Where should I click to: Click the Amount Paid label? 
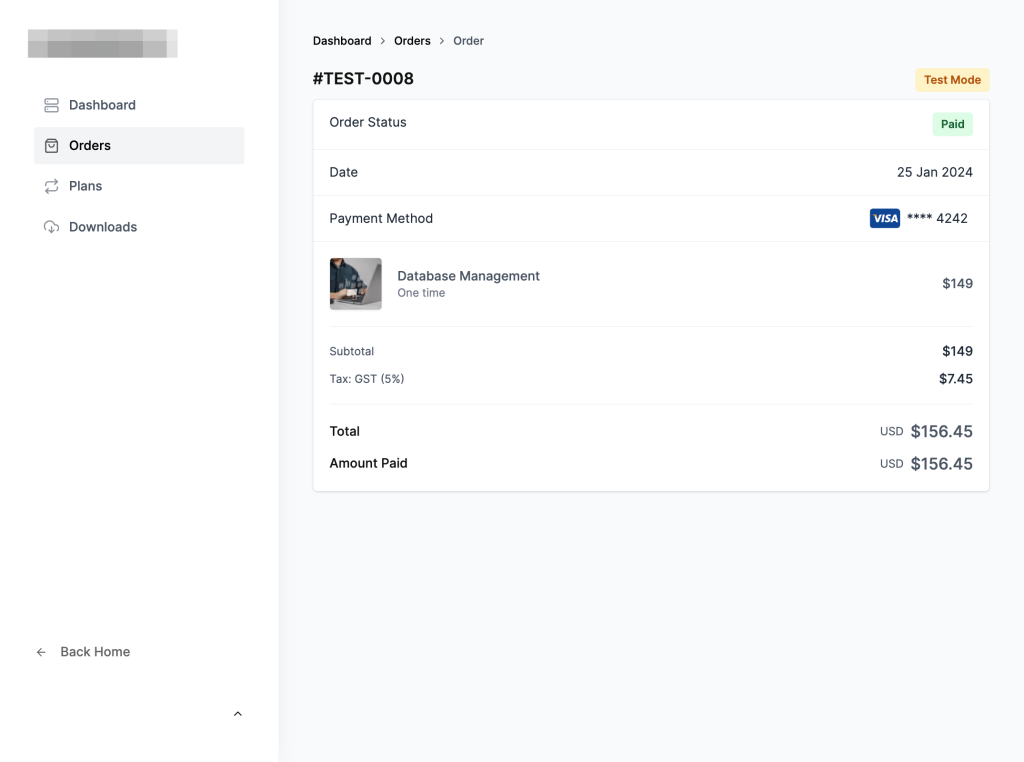coord(368,463)
